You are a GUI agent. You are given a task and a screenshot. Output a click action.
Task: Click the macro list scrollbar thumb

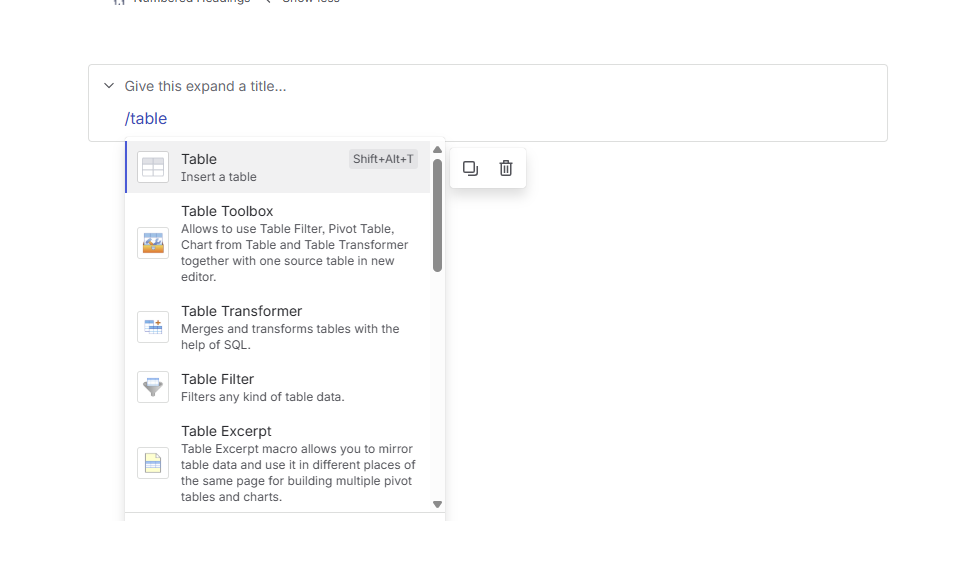437,215
